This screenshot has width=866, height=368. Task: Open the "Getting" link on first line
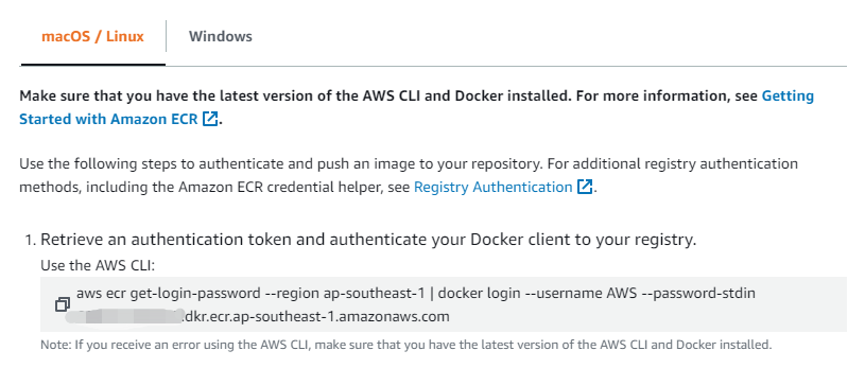click(x=788, y=96)
